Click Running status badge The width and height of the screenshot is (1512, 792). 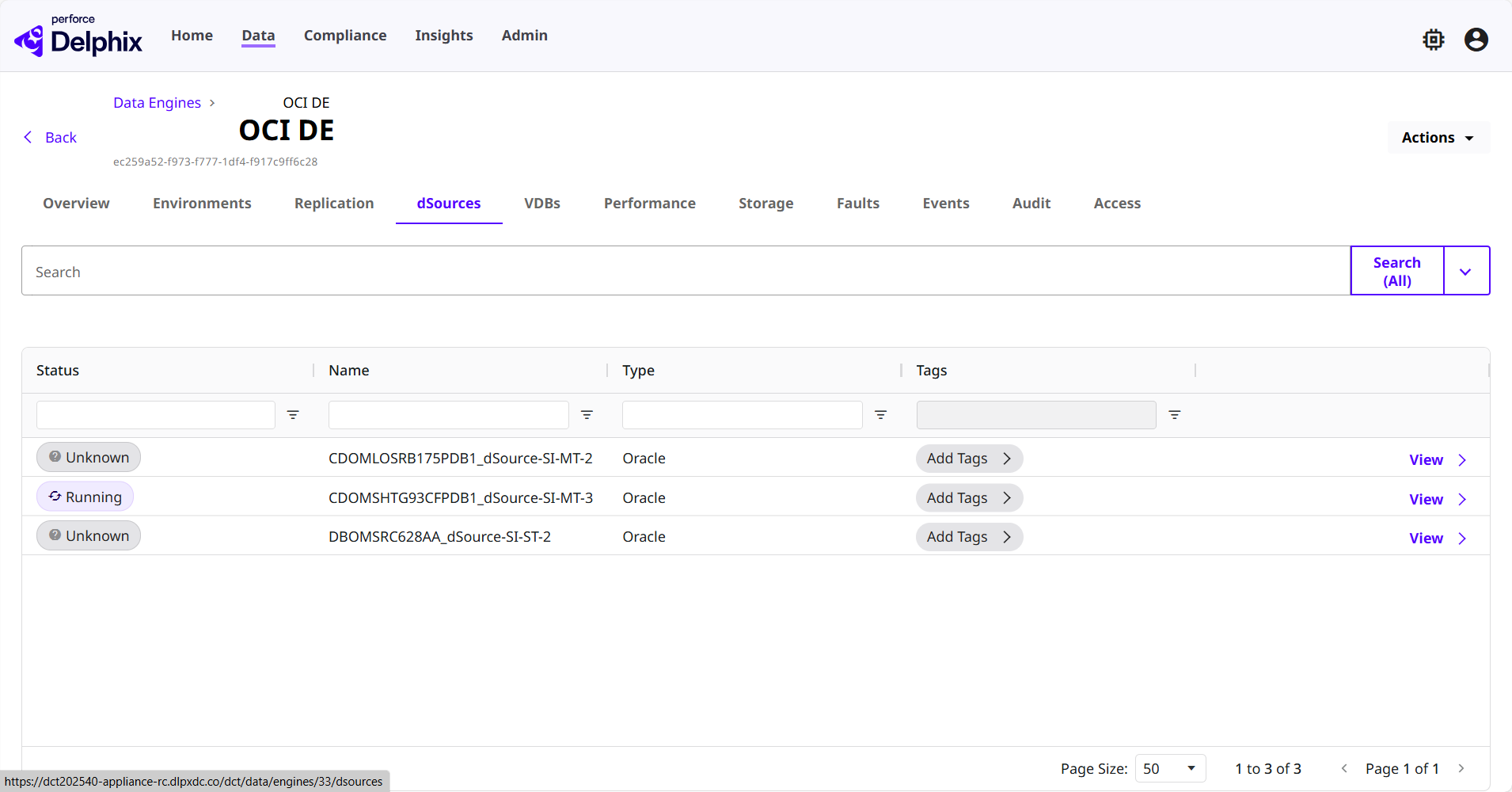85,497
